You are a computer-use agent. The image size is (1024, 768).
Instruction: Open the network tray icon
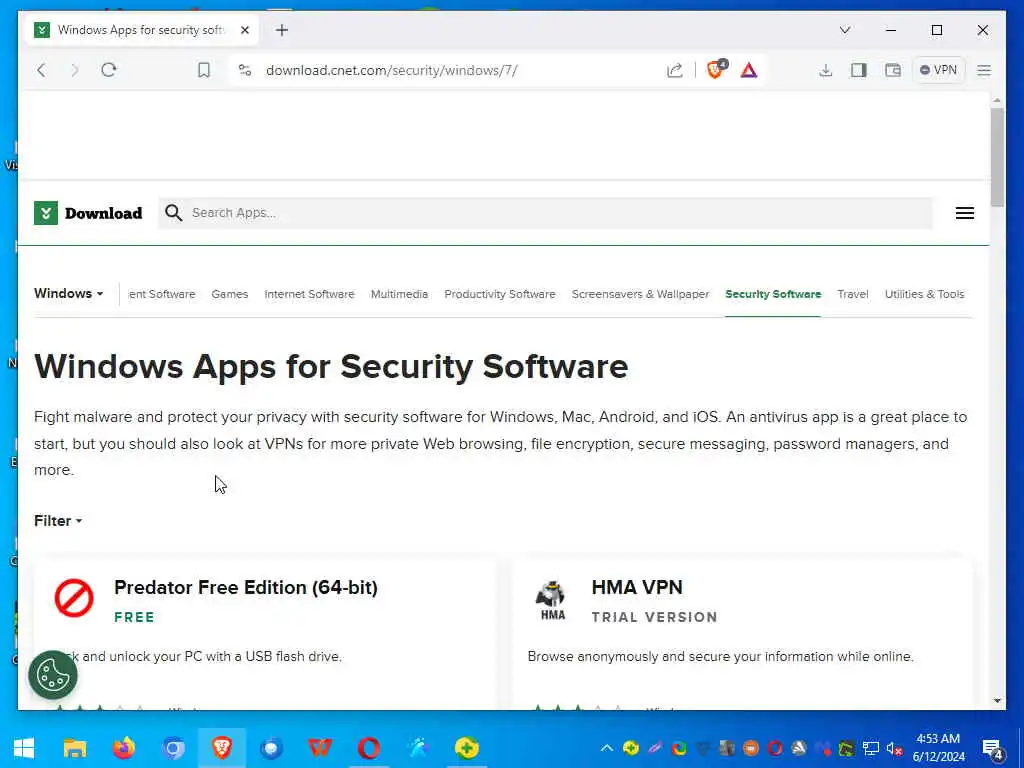(871, 748)
